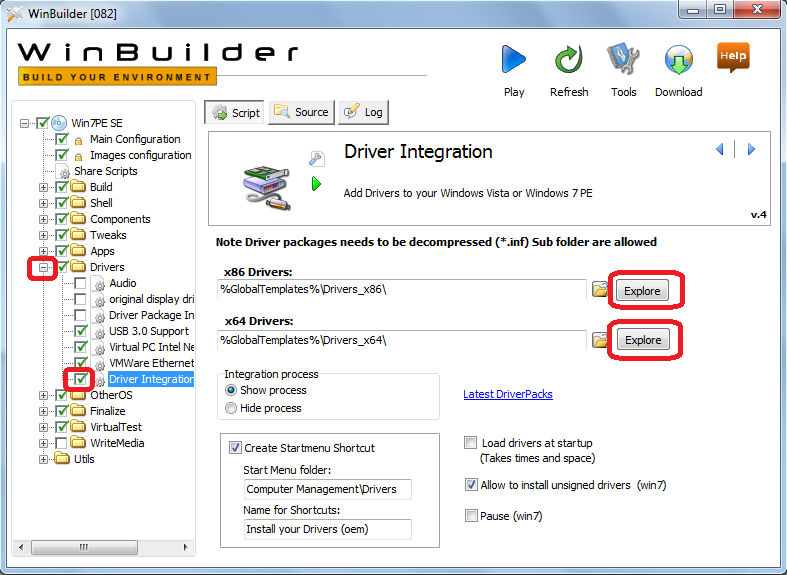The width and height of the screenshot is (787, 575).
Task: Enable the Pause (win7) checkbox
Action: [x=471, y=516]
